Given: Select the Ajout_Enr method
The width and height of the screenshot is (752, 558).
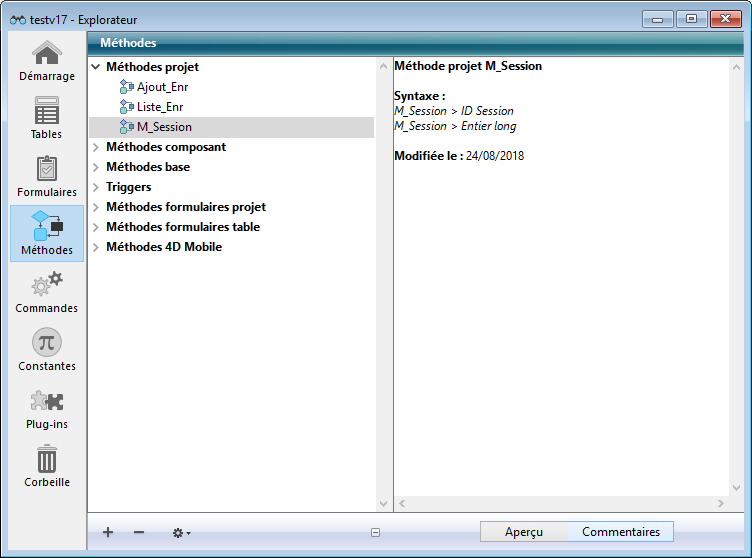Looking at the screenshot, I should pyautogui.click(x=162, y=87).
